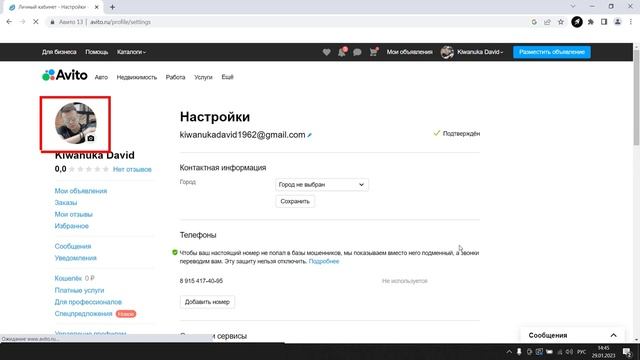Screen dimensions: 640x360
Task: Open Помощь in top menu
Action: (97, 52)
